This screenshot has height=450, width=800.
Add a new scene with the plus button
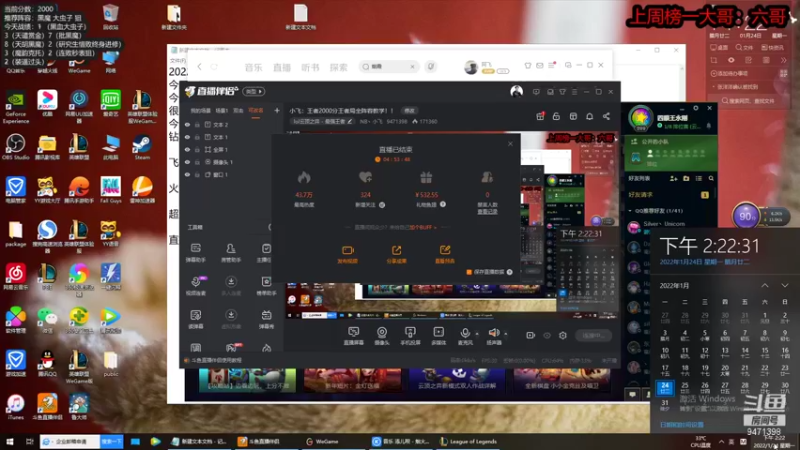click(277, 110)
